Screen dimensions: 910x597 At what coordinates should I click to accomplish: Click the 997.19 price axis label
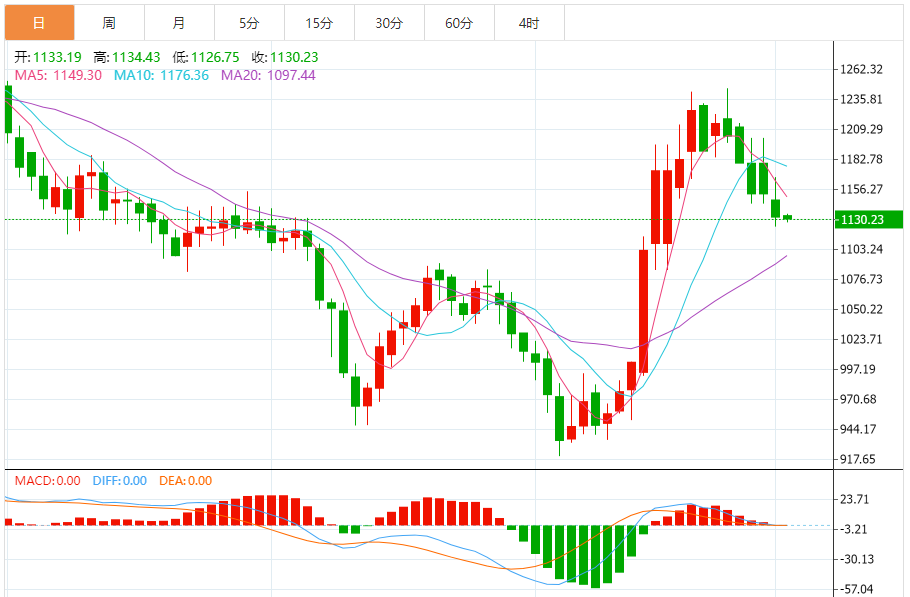click(x=858, y=369)
